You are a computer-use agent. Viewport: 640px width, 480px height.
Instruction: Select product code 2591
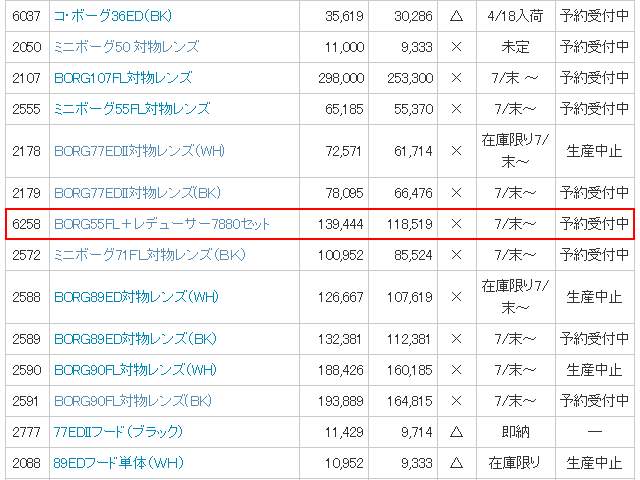pyautogui.click(x=25, y=401)
